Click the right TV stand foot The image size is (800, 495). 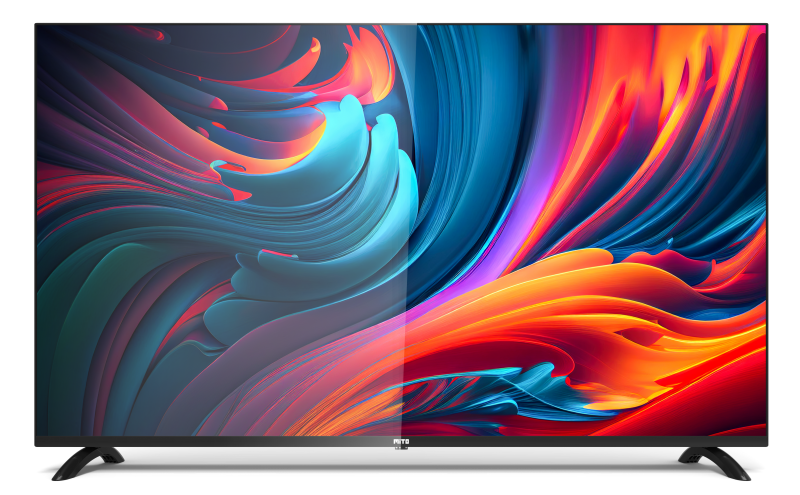713,461
